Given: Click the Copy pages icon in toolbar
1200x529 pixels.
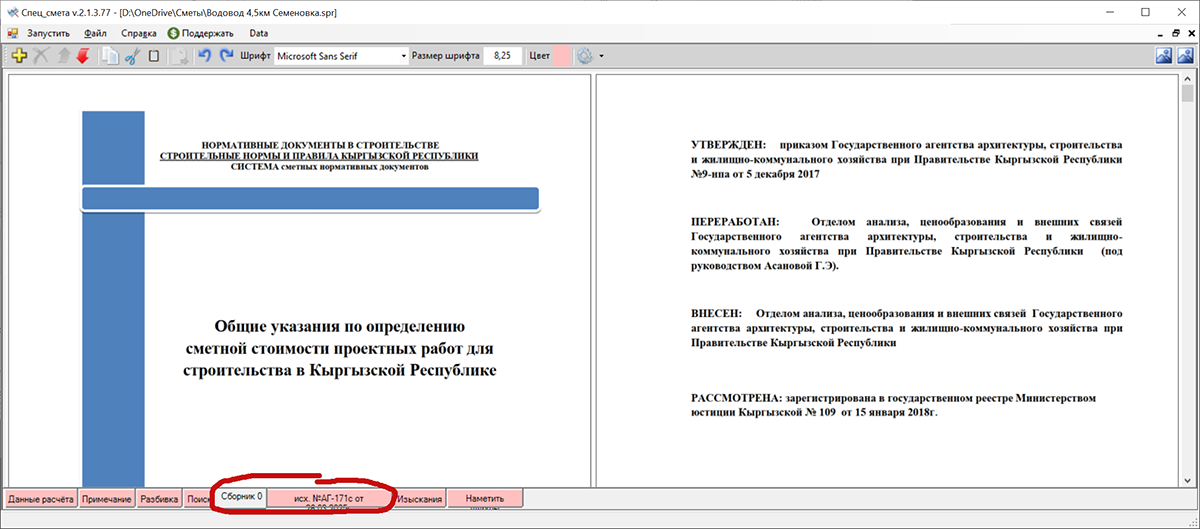Looking at the screenshot, I should click(109, 56).
